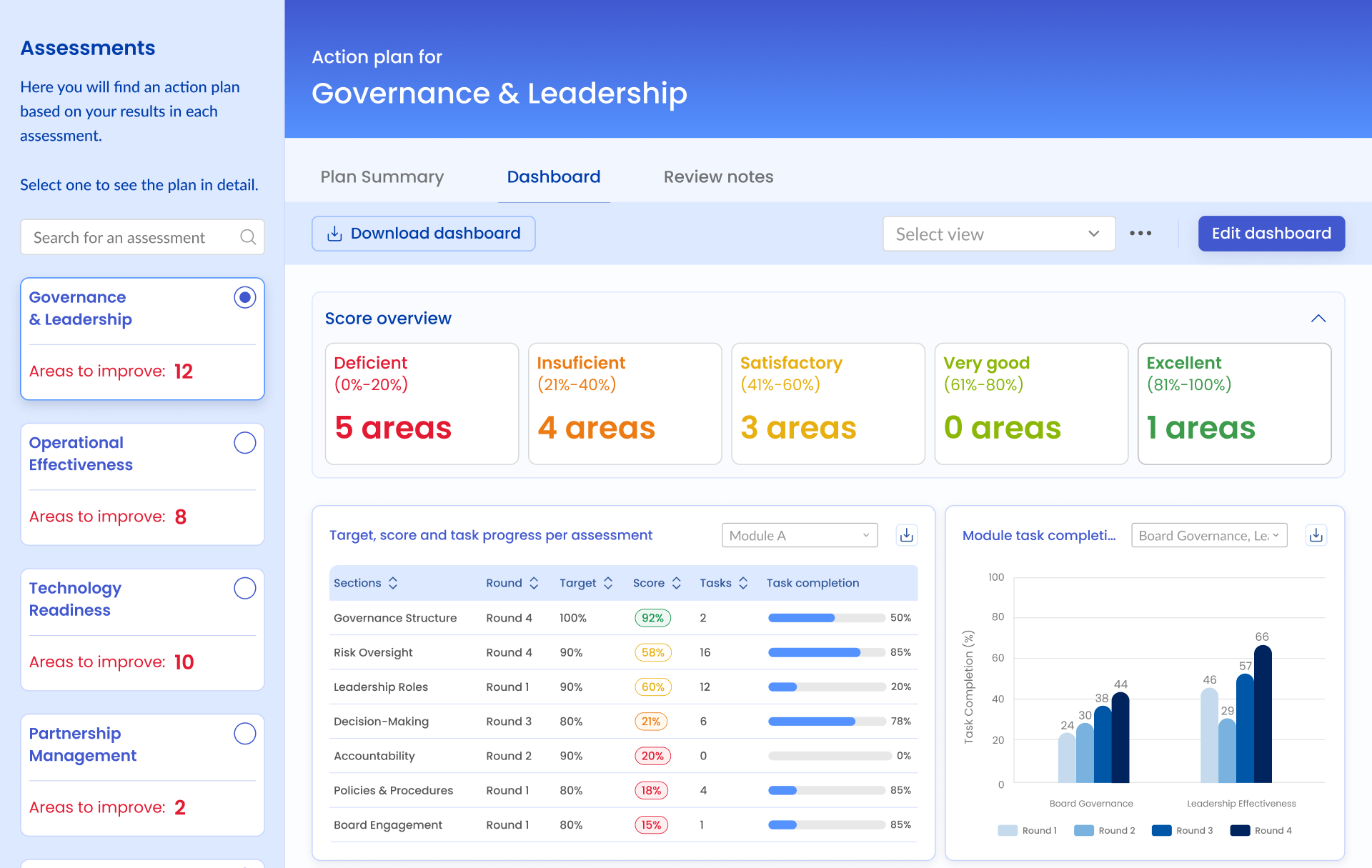Sort the table by Target column
Screen dimensions: 1372x868
tap(608, 583)
